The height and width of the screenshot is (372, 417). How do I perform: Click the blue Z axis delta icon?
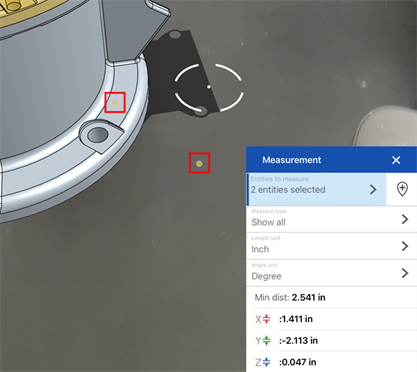(266, 362)
